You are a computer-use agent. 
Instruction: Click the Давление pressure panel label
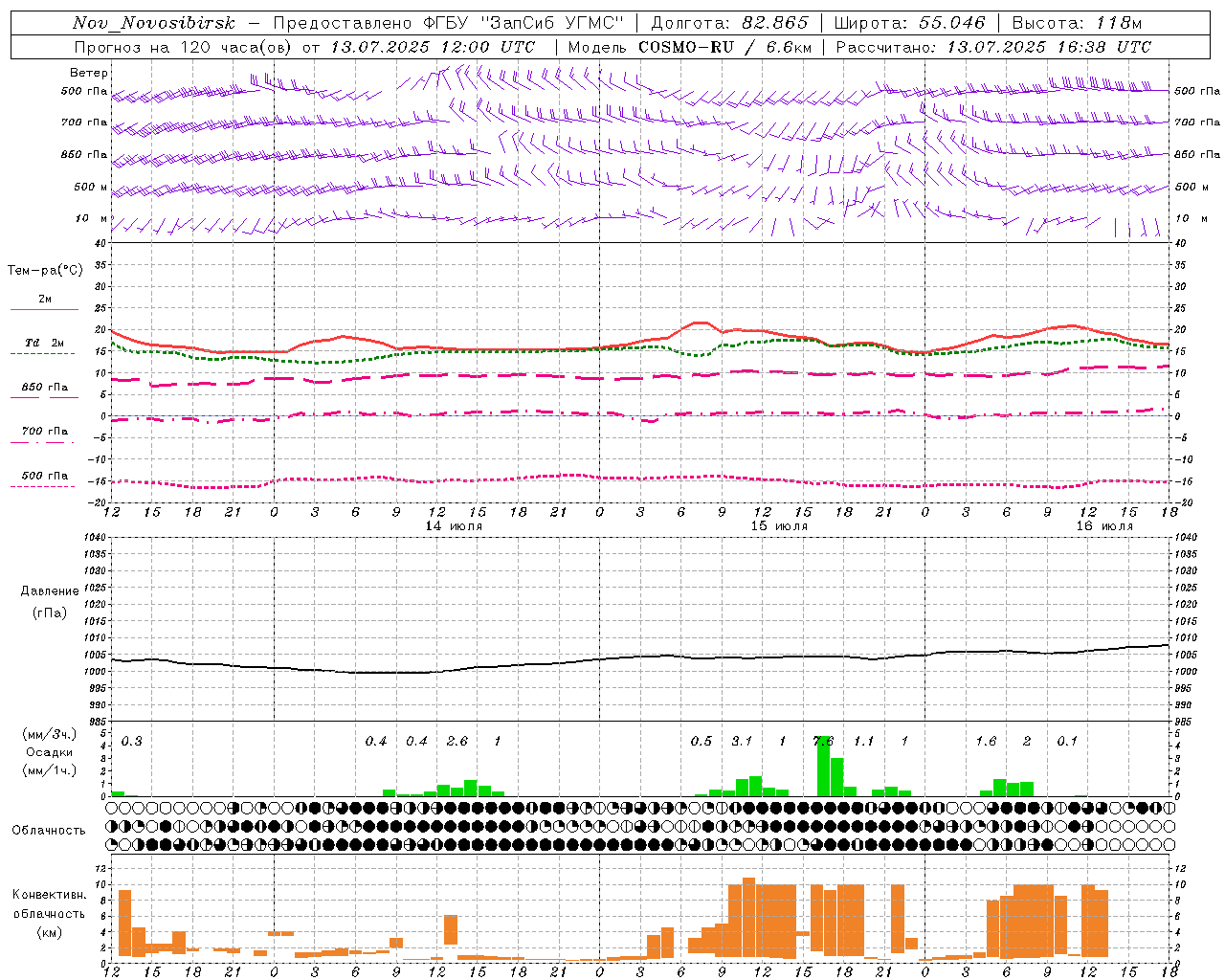tap(50, 591)
